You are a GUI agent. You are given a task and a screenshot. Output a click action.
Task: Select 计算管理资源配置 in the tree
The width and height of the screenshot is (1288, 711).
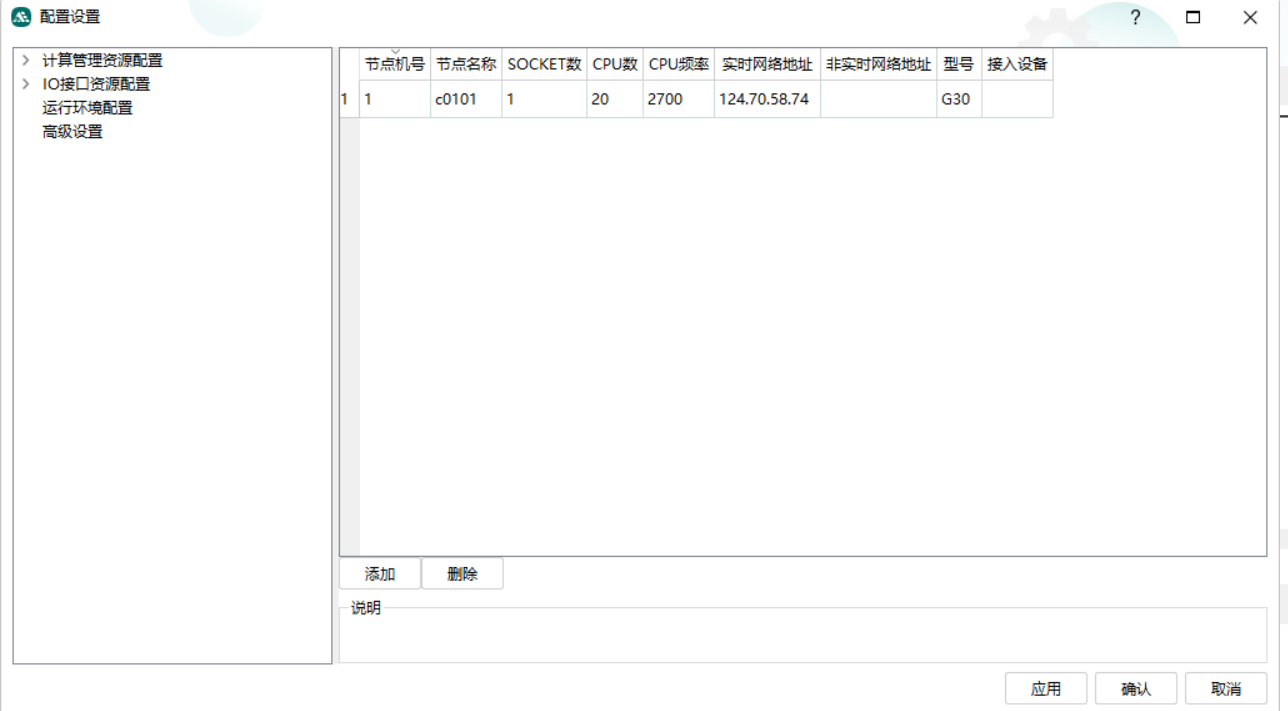pyautogui.click(x=102, y=61)
